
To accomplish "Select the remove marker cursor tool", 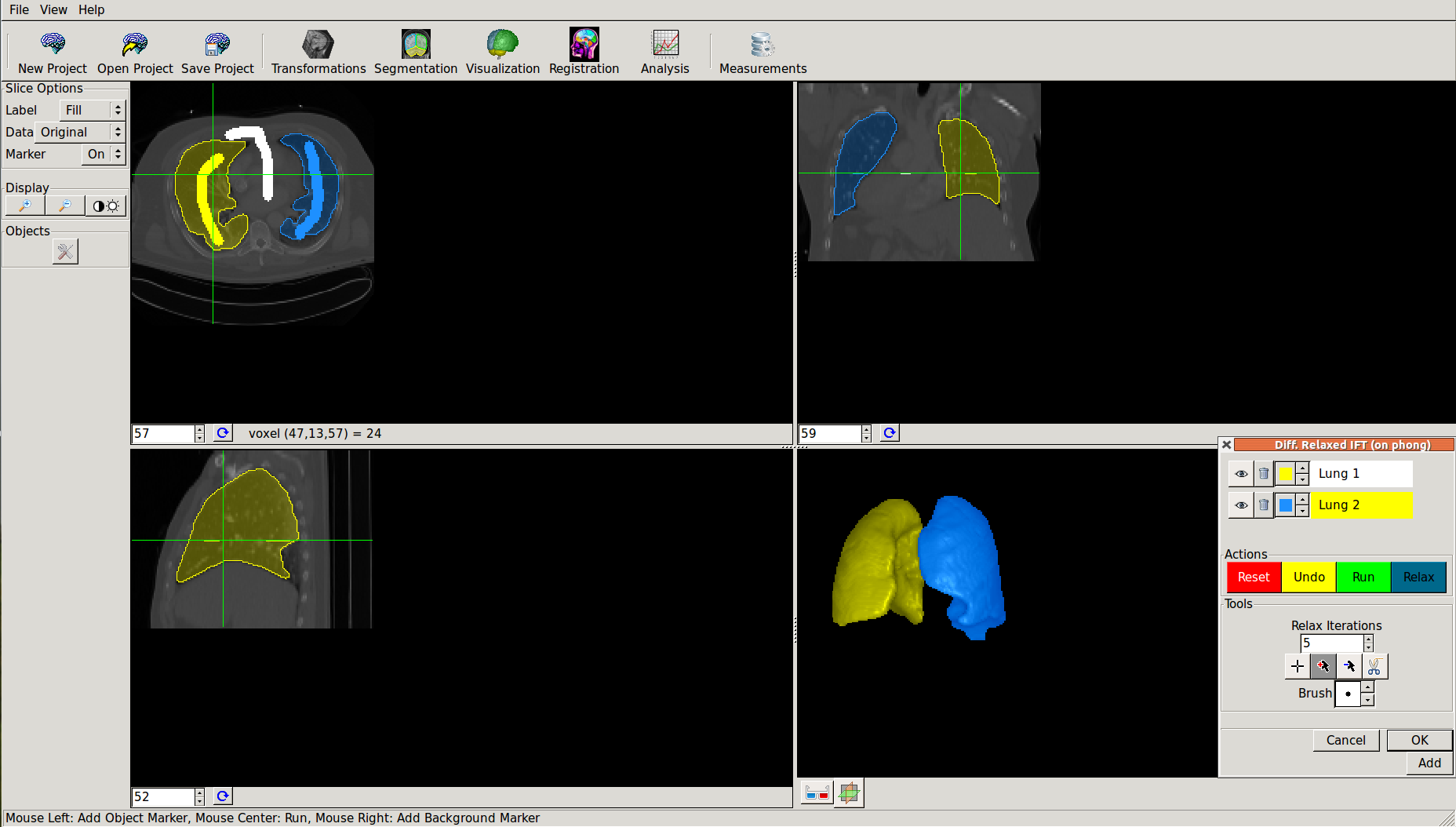I will [1349, 666].
